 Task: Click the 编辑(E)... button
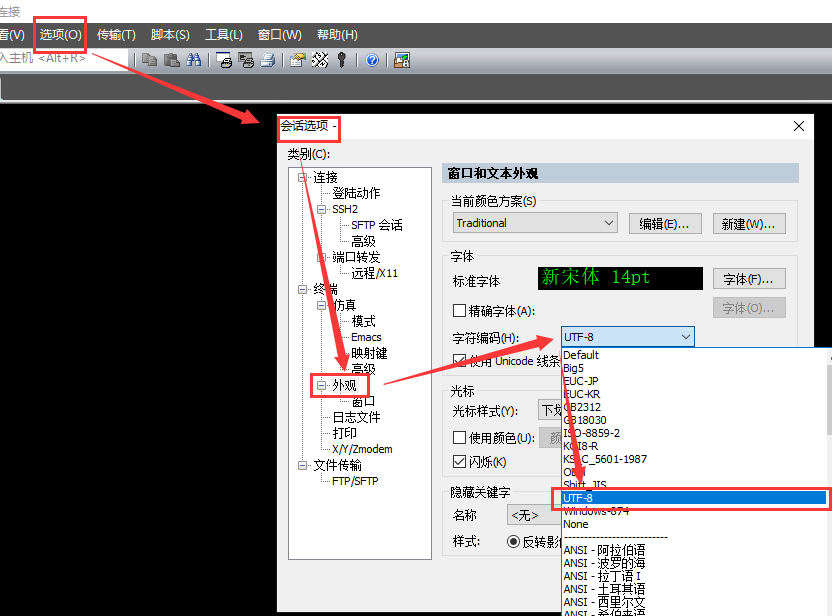pos(665,224)
